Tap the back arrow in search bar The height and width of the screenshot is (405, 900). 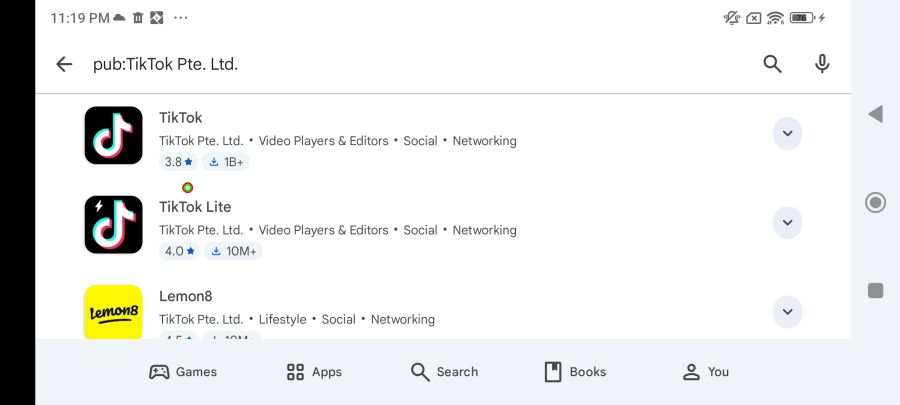pos(64,64)
